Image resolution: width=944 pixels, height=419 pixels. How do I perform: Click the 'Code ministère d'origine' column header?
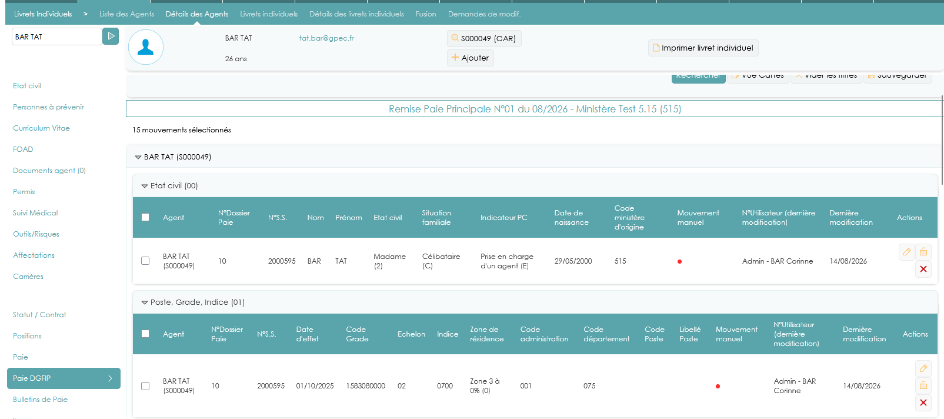[630, 217]
